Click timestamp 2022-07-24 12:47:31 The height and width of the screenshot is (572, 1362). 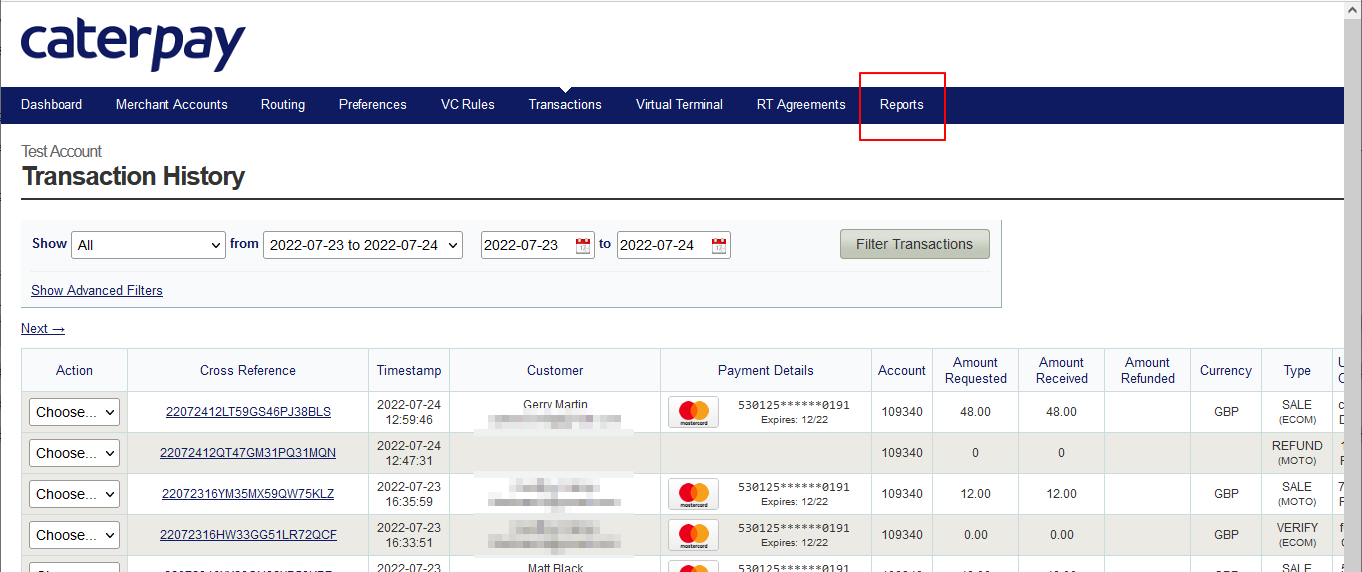(409, 453)
